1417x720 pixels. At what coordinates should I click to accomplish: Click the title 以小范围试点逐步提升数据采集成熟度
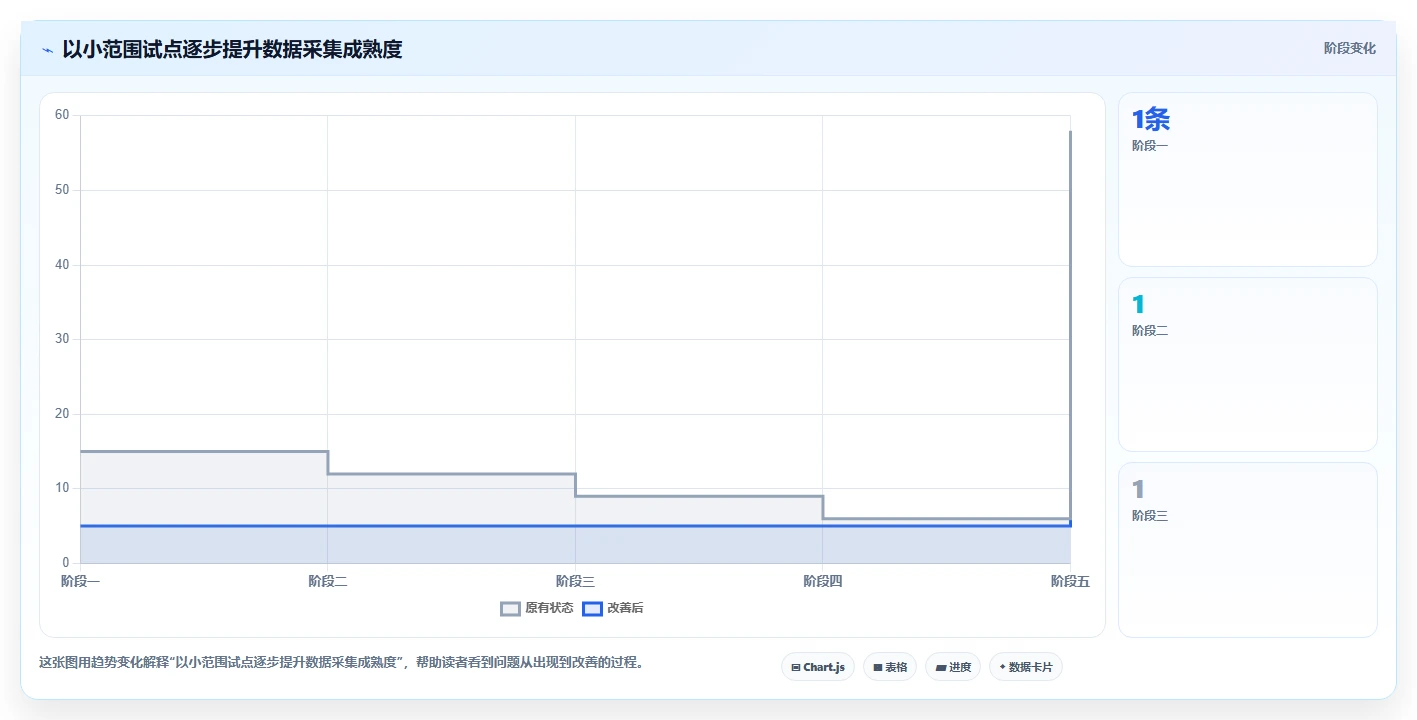coord(232,49)
